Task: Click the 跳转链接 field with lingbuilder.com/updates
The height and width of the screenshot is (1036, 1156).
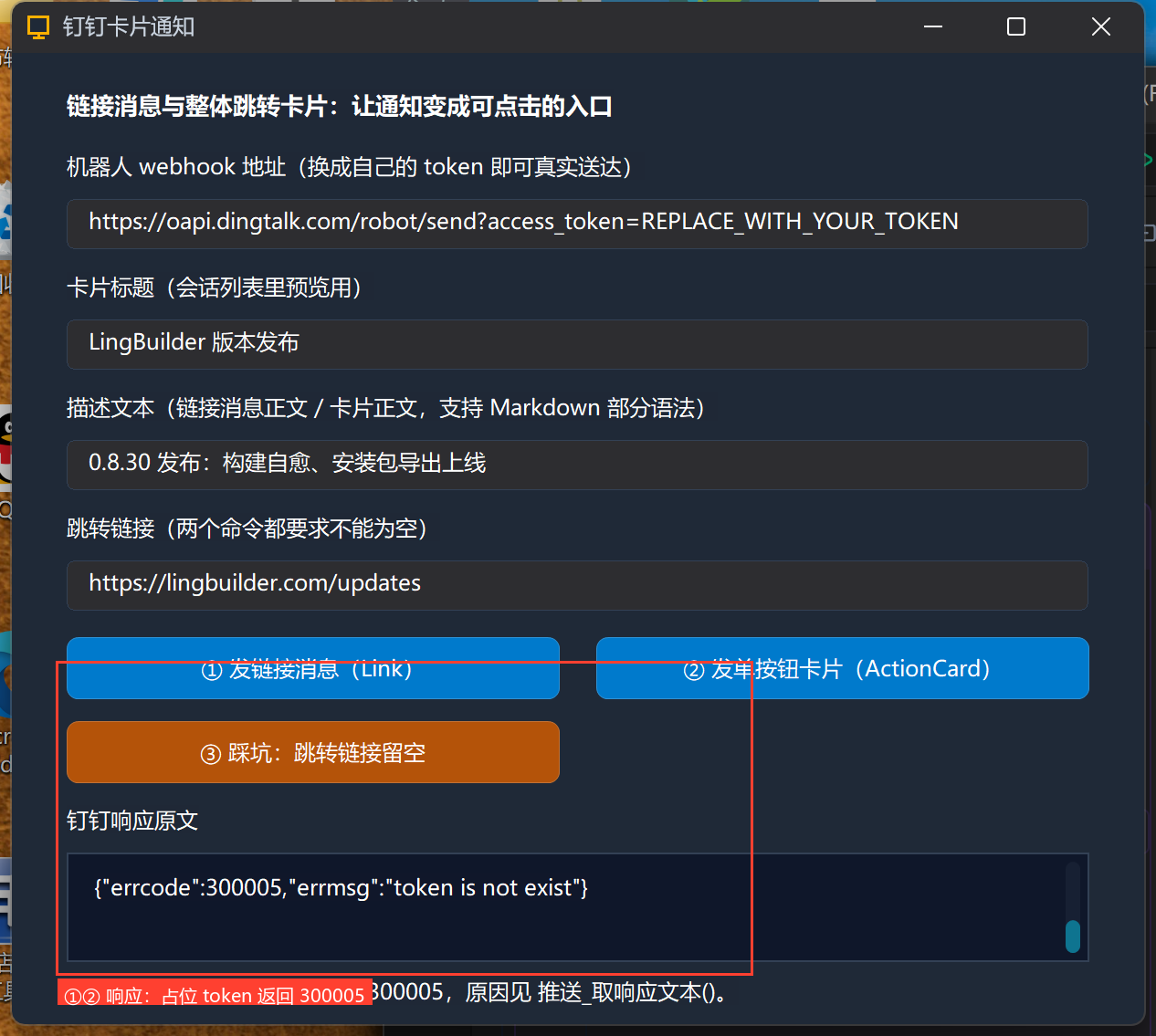Action: pos(577,585)
